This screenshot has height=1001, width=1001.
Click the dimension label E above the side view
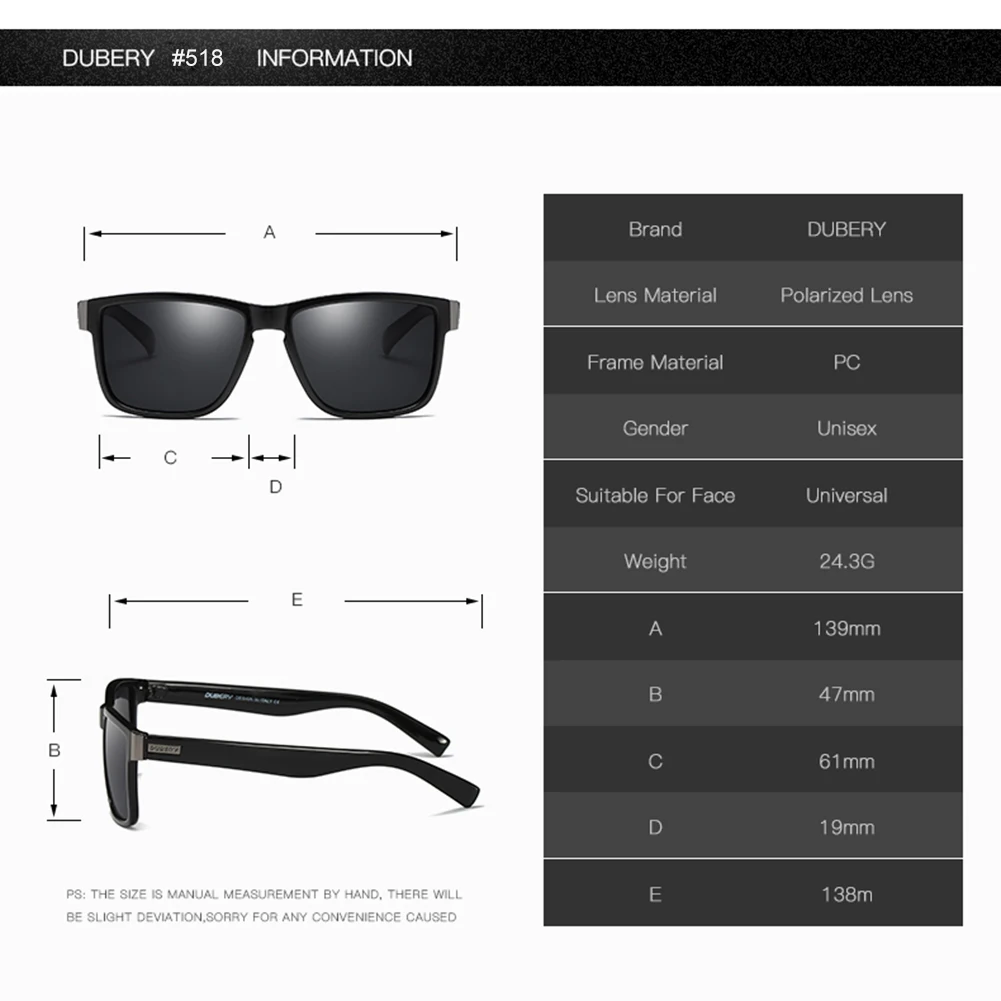(x=297, y=599)
